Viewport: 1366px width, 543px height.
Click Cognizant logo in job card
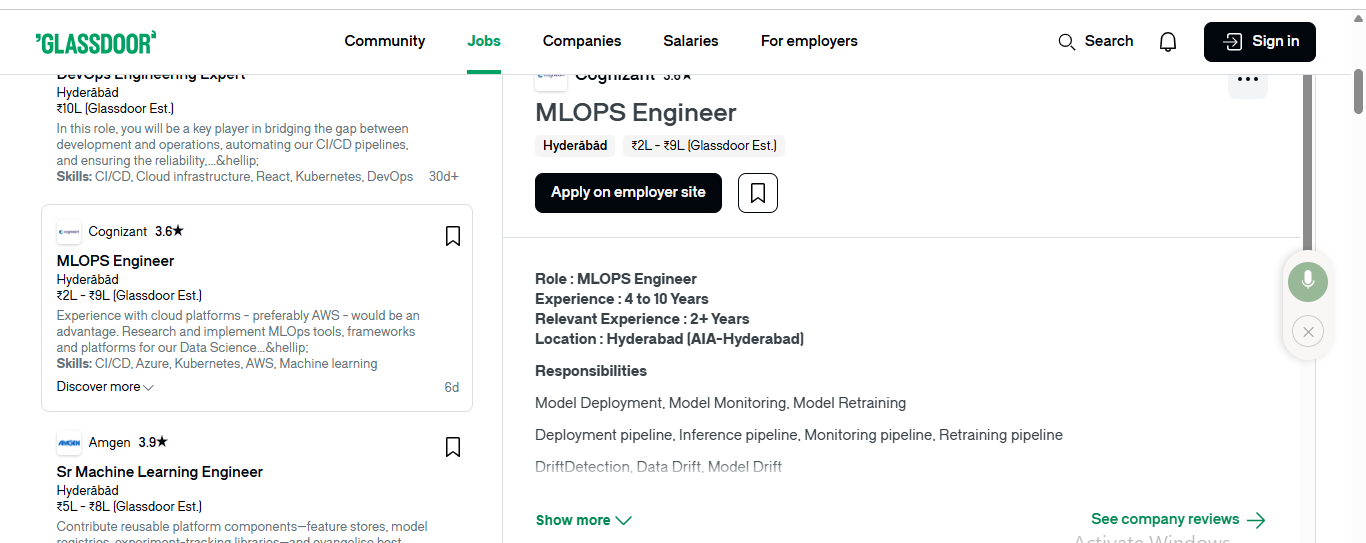69,232
